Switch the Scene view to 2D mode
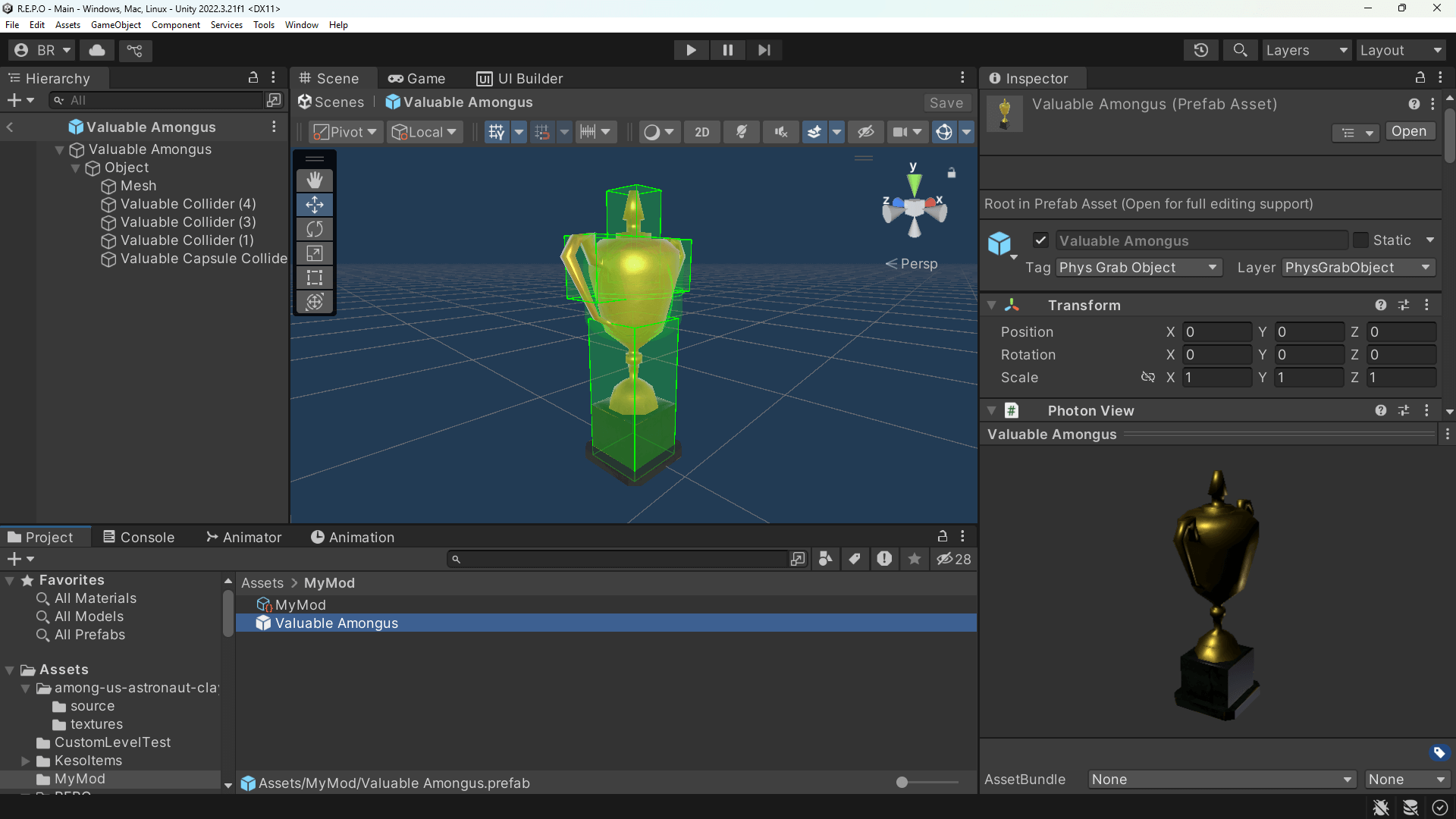This screenshot has width=1456, height=819. coord(701,132)
